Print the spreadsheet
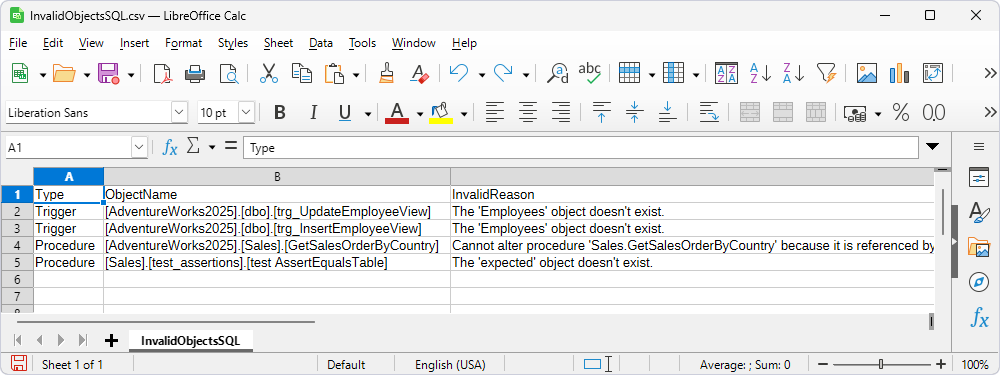Viewport: 1000px width, 375px height. [195, 73]
